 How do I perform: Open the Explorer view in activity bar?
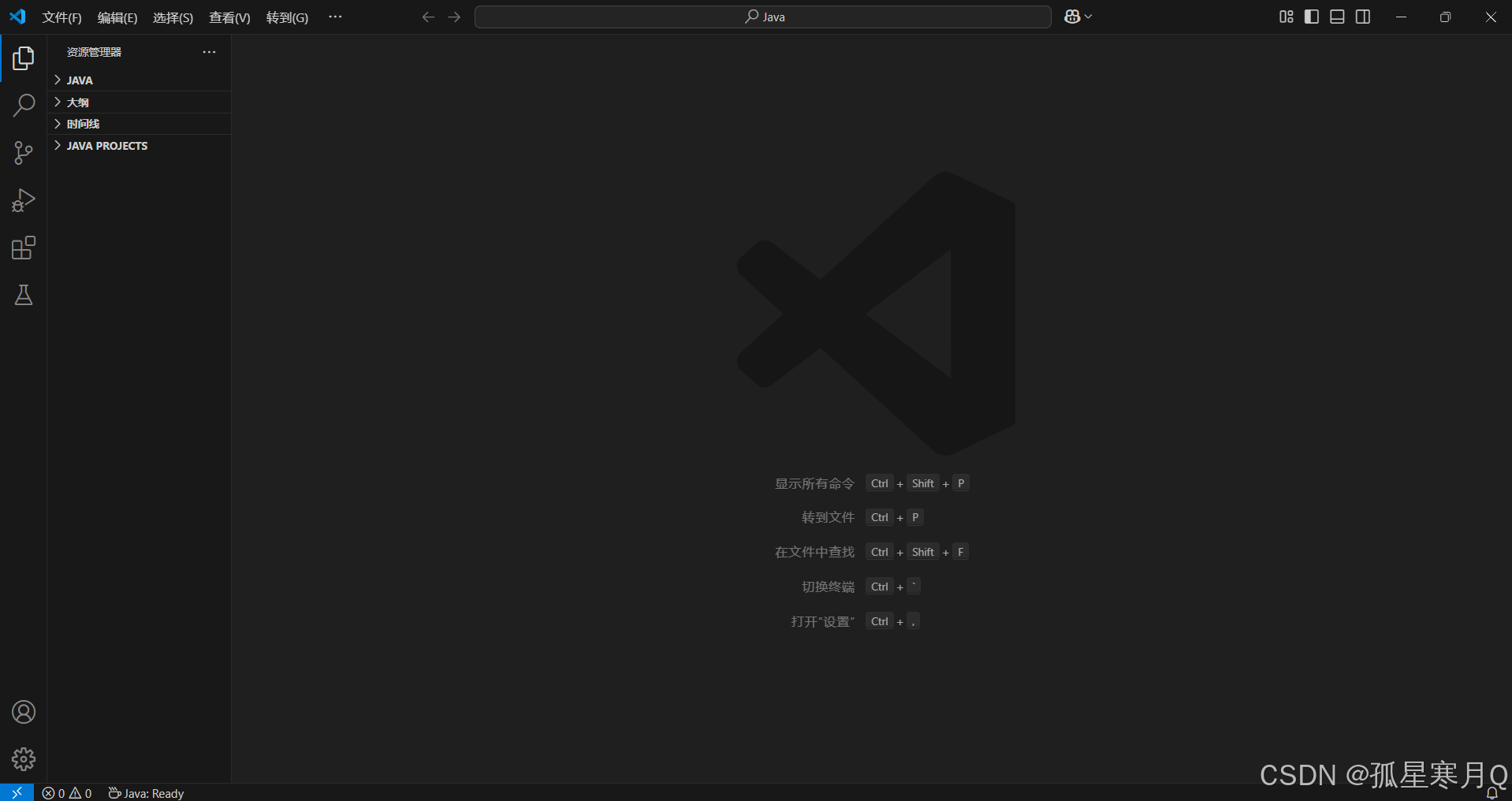(x=24, y=58)
